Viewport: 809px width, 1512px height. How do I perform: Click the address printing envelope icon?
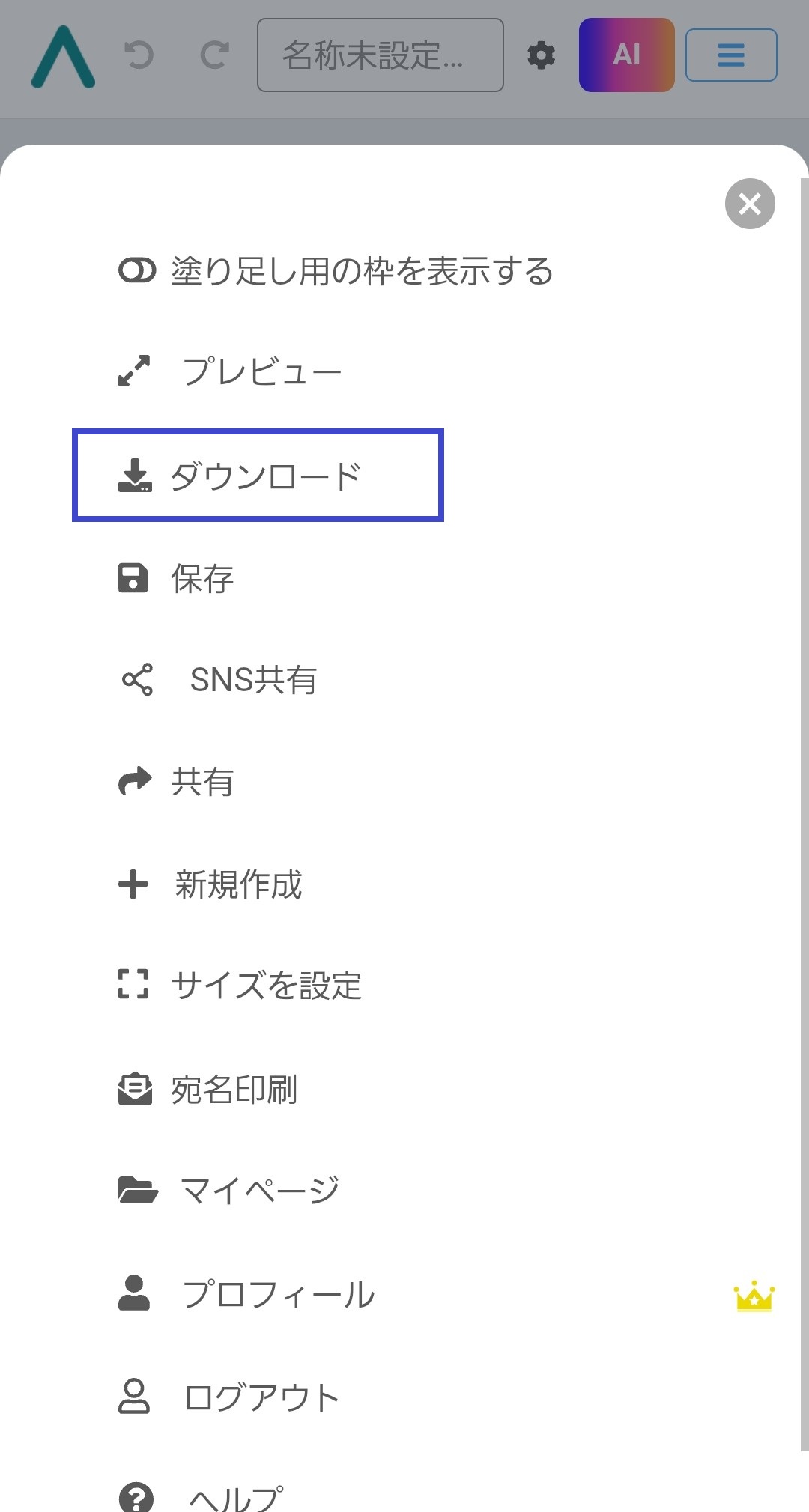pos(135,1089)
